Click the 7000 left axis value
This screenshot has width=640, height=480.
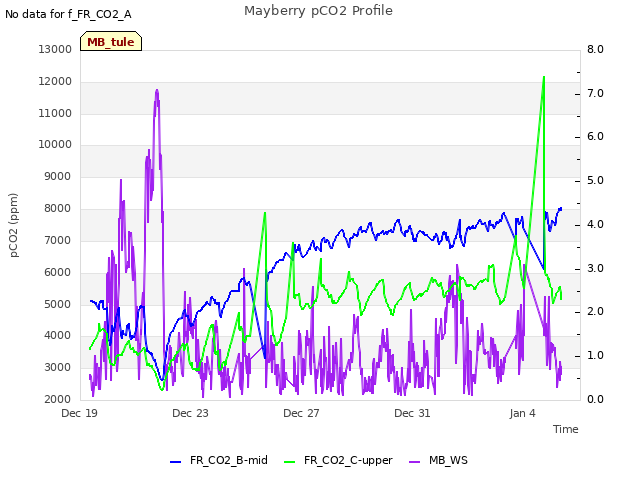[x=58, y=240]
